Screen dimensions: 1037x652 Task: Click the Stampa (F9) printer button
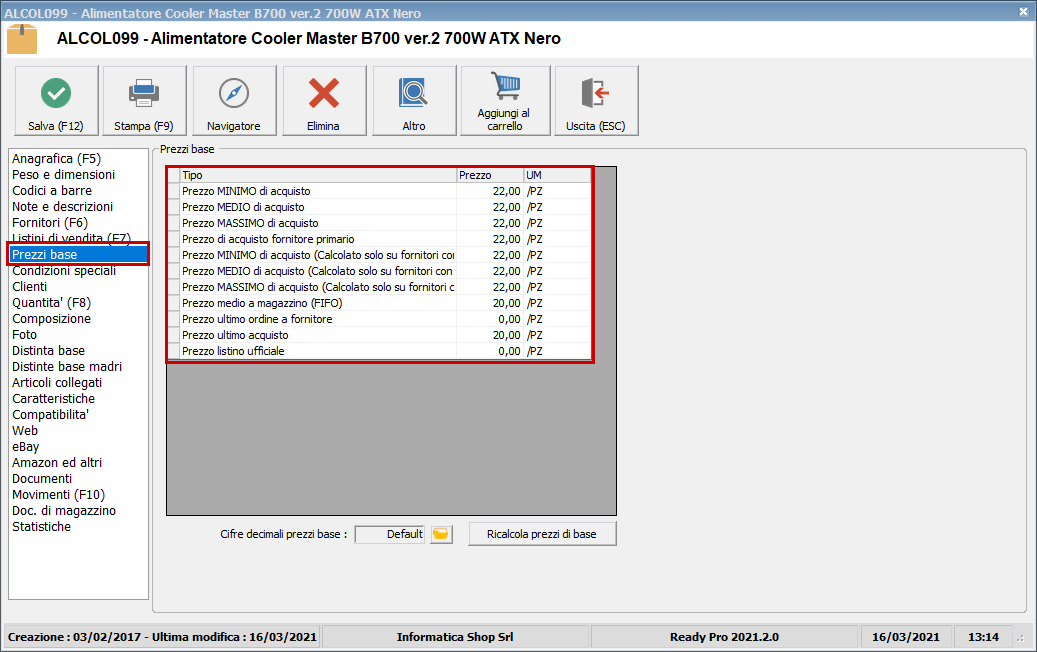click(144, 101)
